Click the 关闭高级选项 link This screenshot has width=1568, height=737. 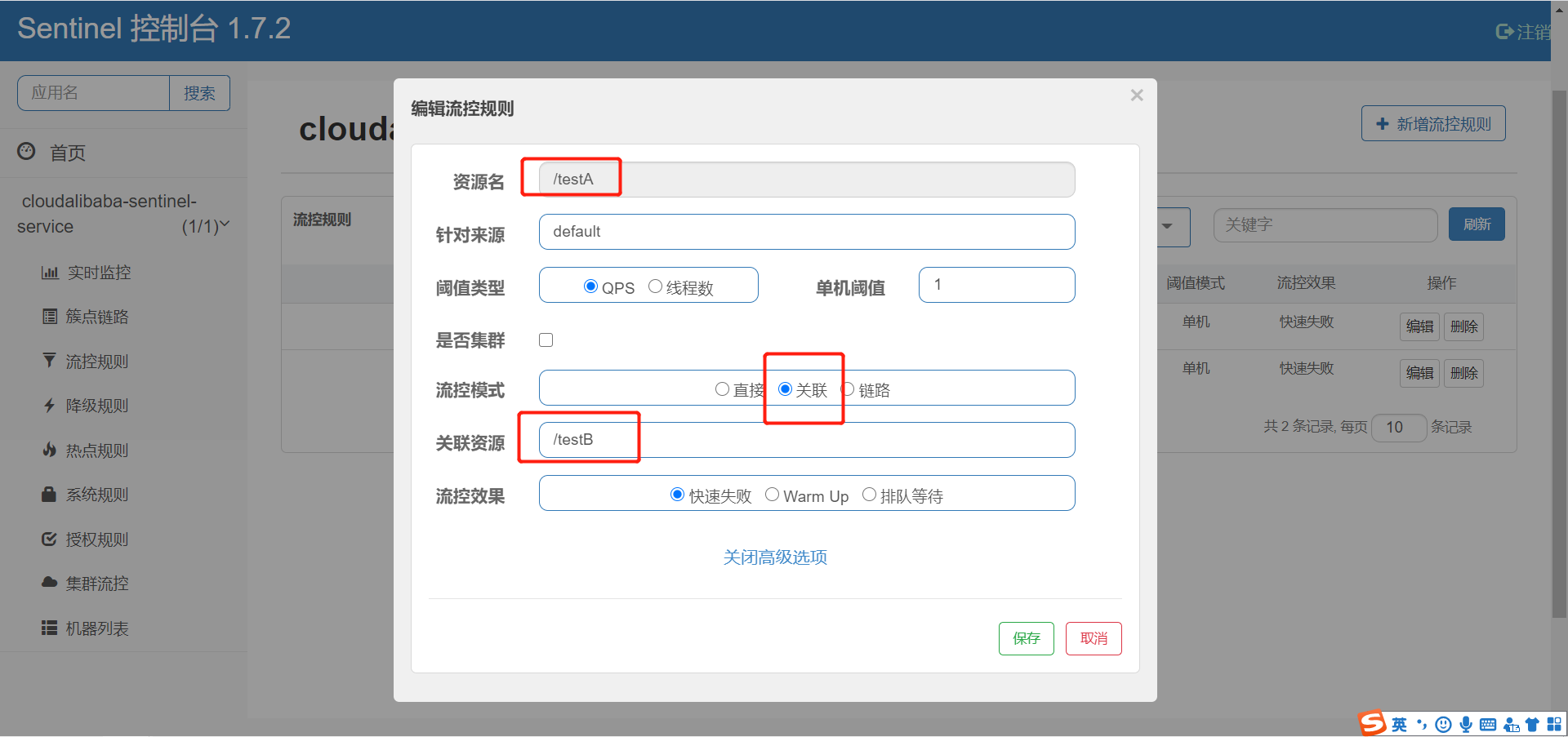775,557
